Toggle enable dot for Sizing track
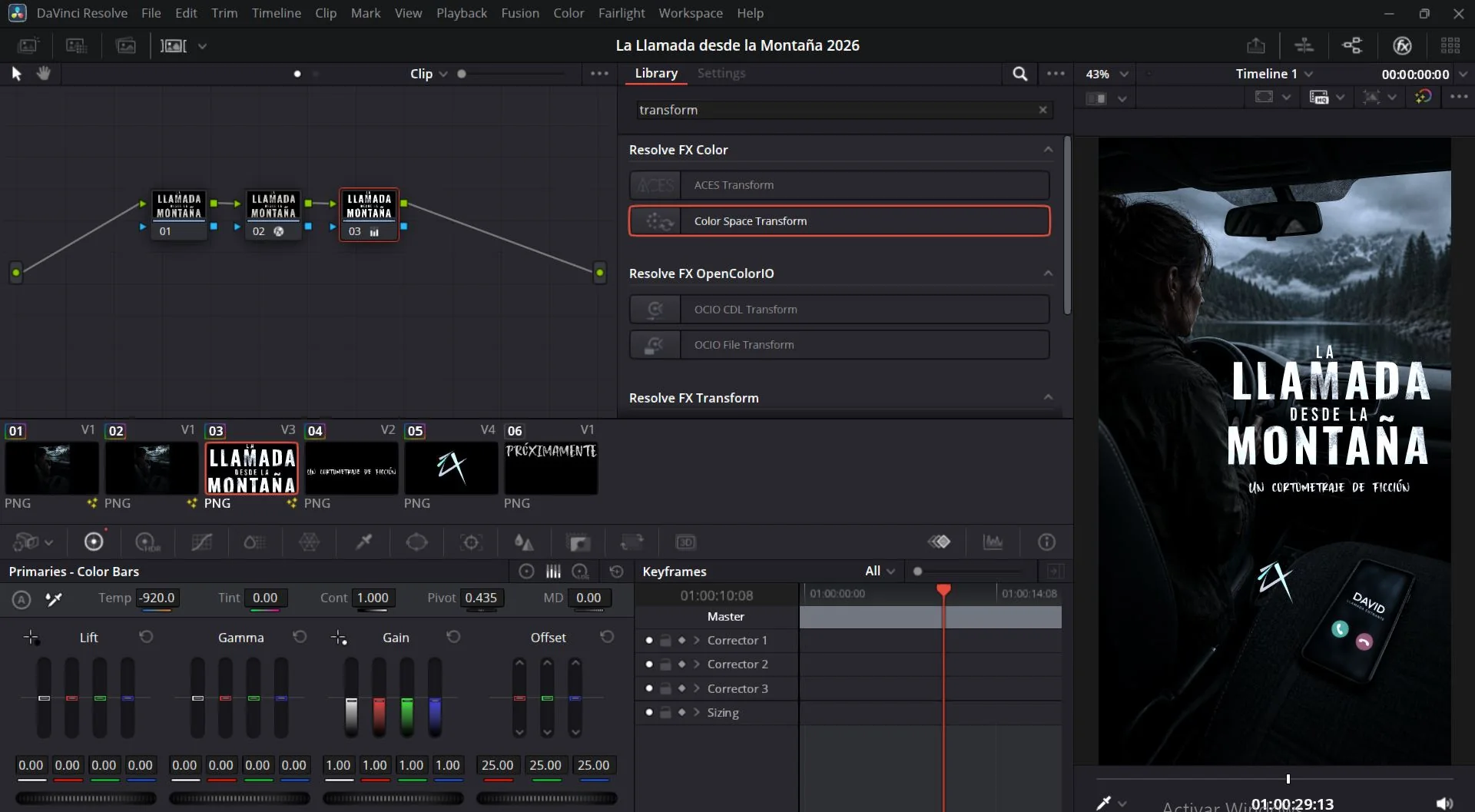The height and width of the screenshot is (812, 1475). 649,712
